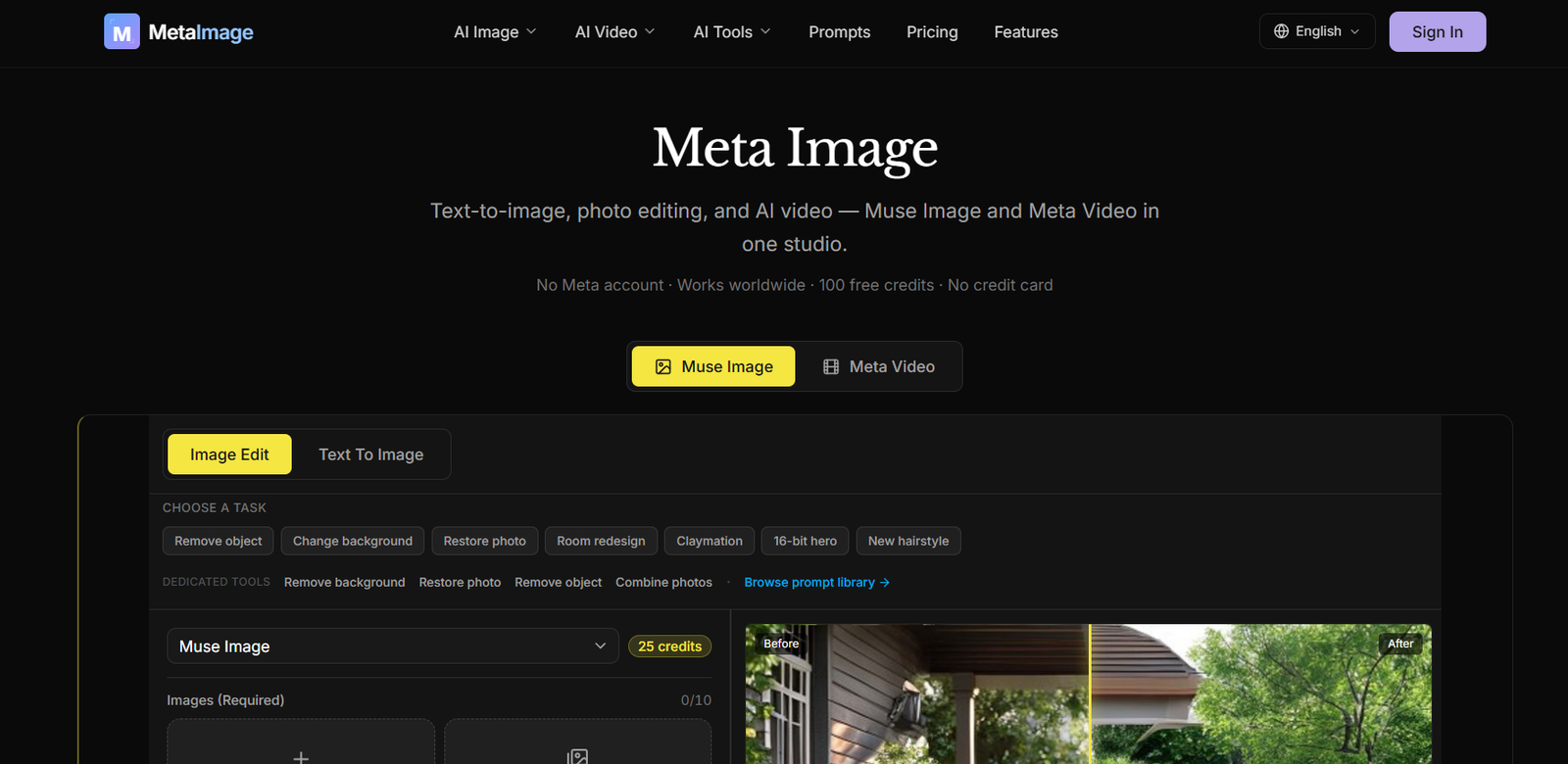Click the plus icon to upload images
The image size is (1568, 764).
coord(301,756)
